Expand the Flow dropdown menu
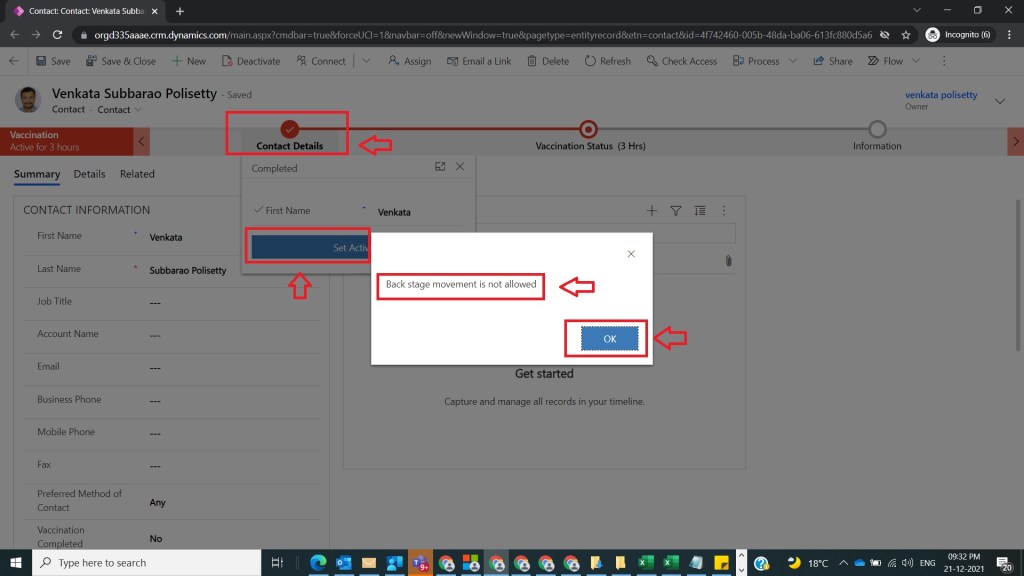Image resolution: width=1024 pixels, height=576 pixels. (911, 61)
